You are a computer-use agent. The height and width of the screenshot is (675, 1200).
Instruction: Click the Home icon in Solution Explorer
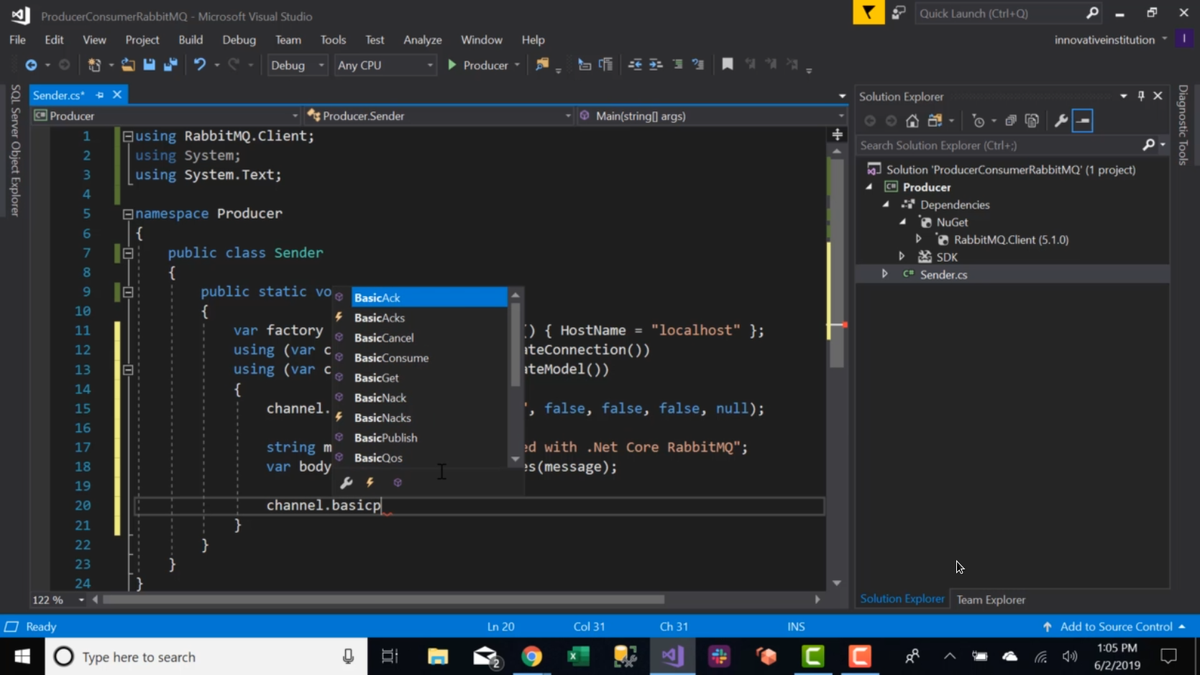tap(912, 121)
